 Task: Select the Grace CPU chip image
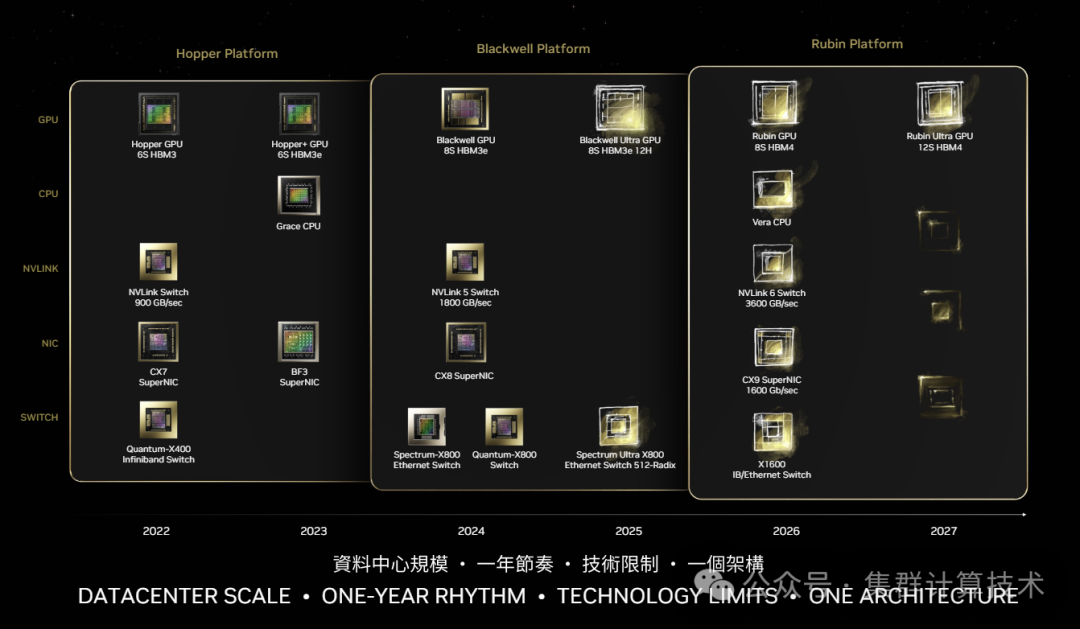(x=298, y=196)
